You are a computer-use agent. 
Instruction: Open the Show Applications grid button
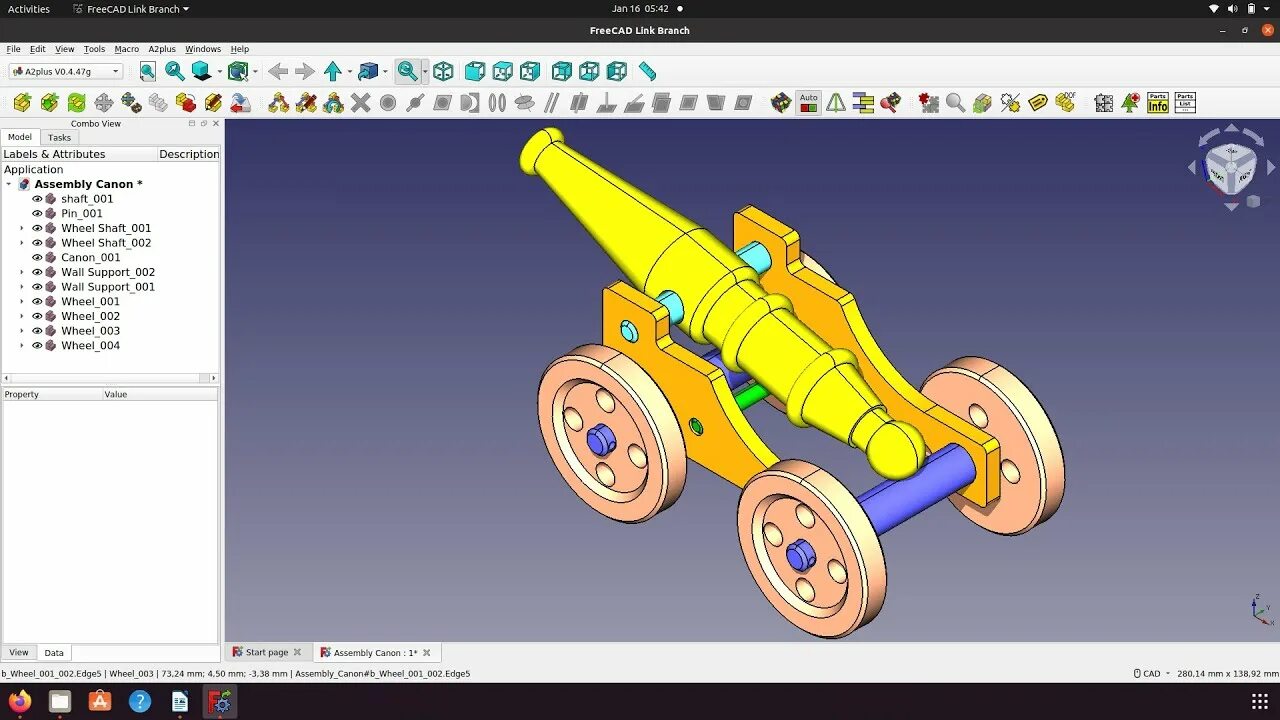click(1259, 701)
